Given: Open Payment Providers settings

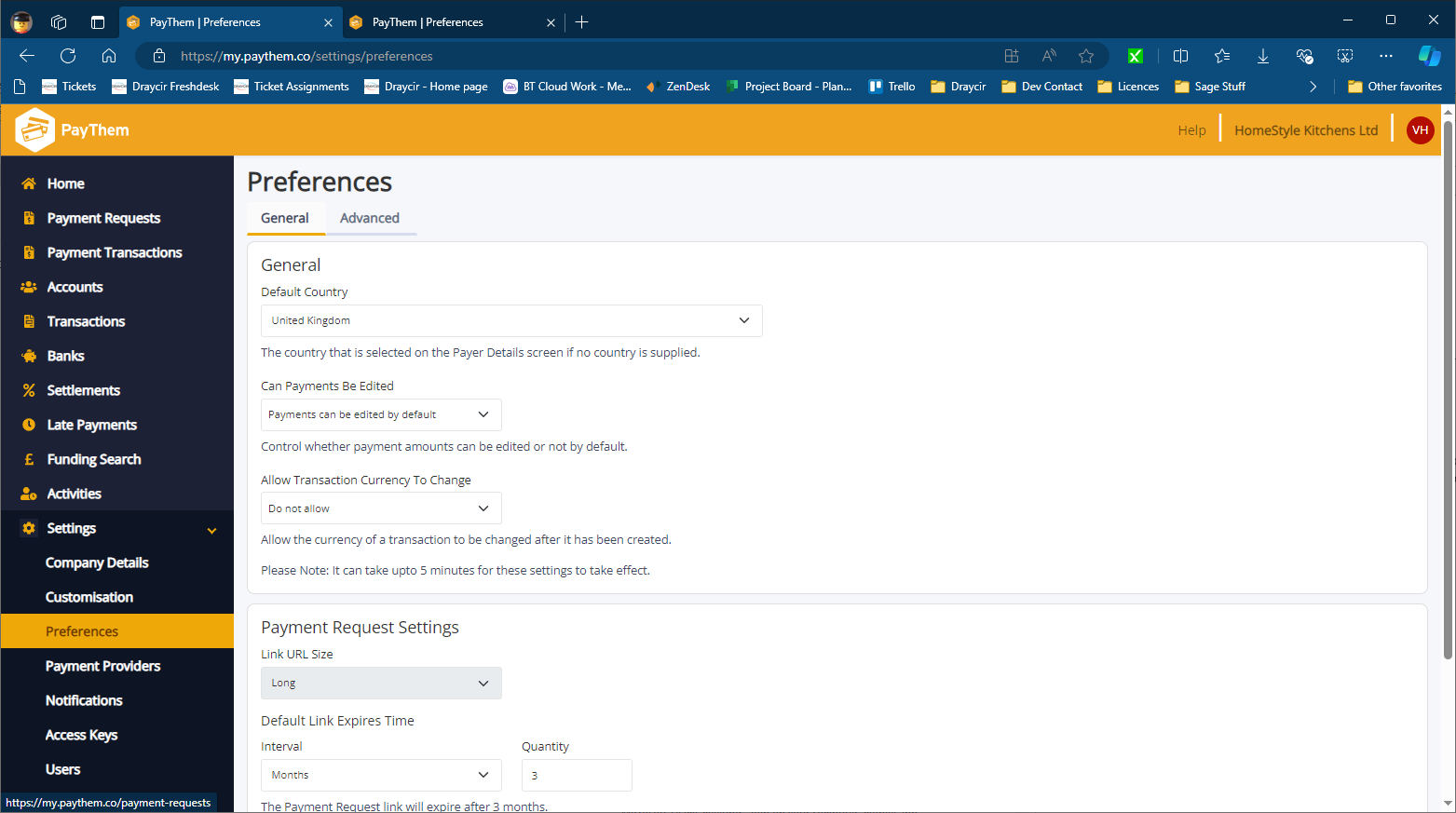Looking at the screenshot, I should pyautogui.click(x=102, y=666).
